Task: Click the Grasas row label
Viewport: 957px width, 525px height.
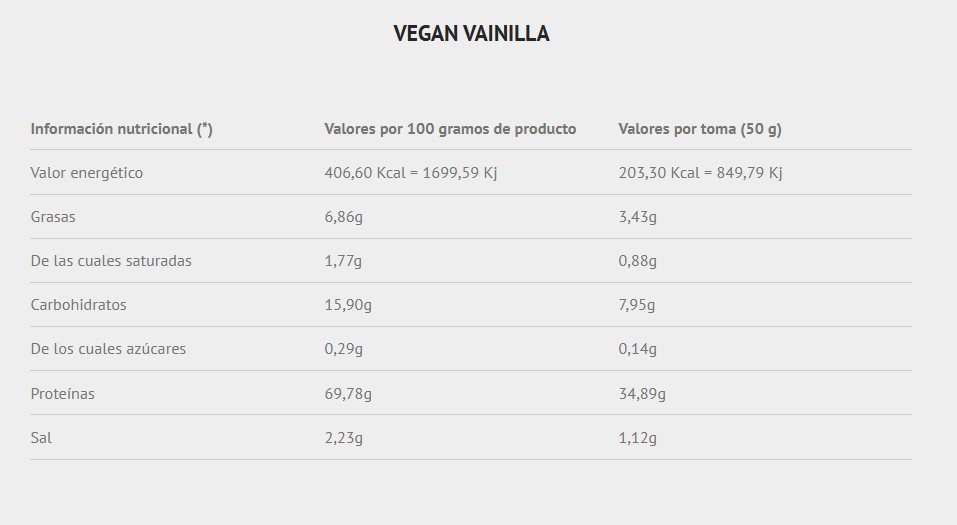Action: [53, 217]
